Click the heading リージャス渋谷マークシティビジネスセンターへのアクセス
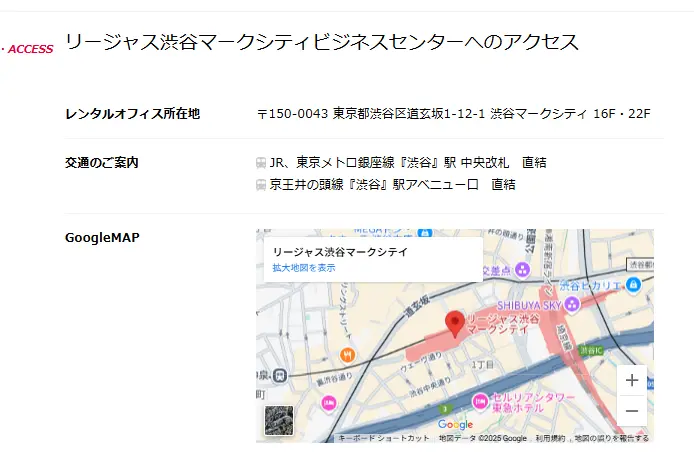This screenshot has width=694, height=455. [x=322, y=42]
